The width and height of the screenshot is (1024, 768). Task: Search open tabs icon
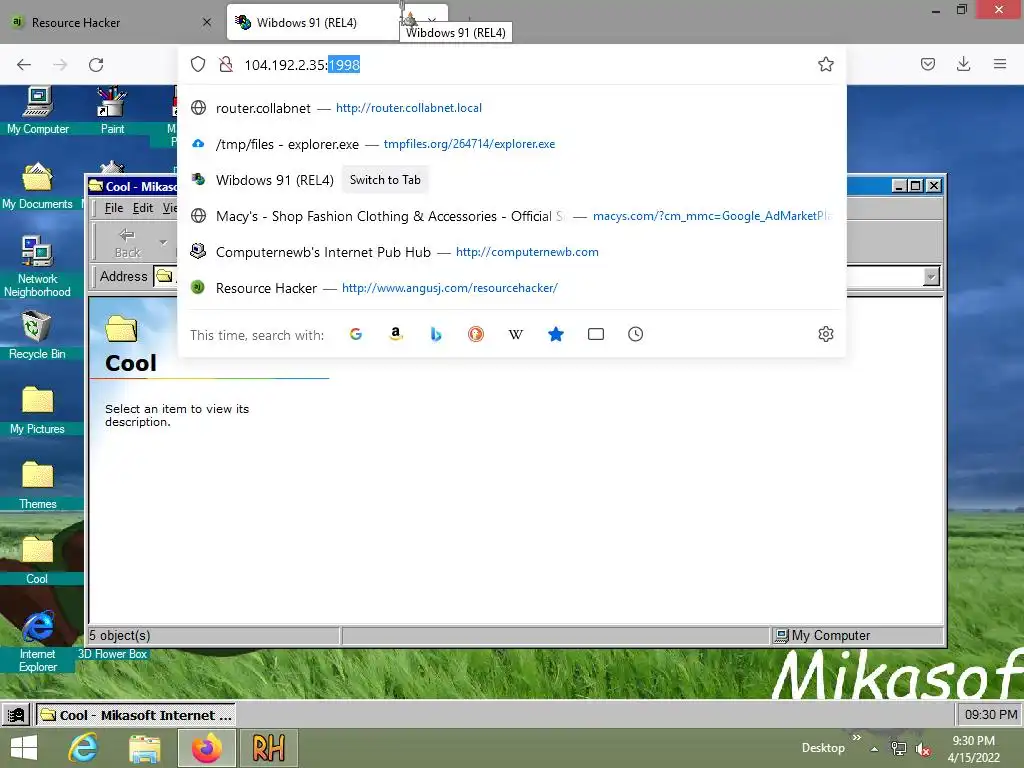pyautogui.click(x=596, y=334)
